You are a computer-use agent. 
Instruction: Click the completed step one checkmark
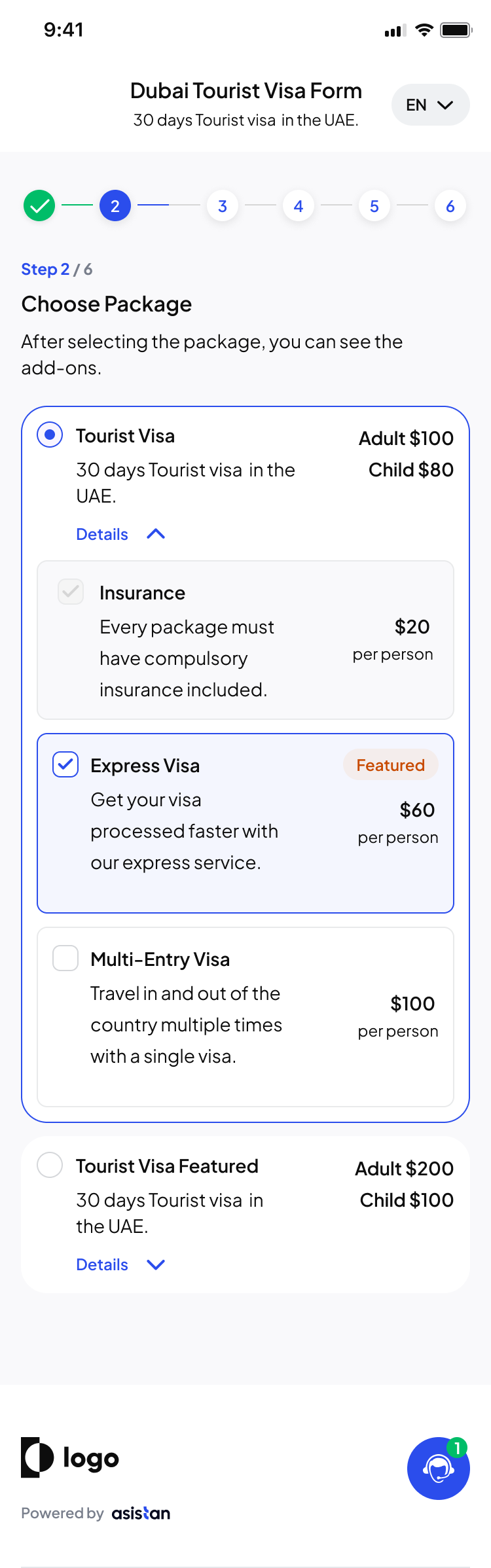[x=39, y=205]
